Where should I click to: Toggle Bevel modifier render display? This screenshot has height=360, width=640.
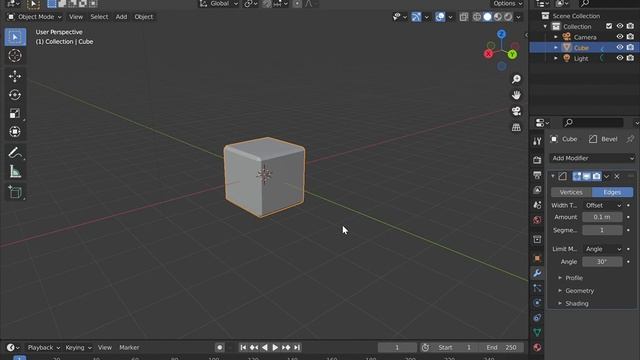coord(597,176)
